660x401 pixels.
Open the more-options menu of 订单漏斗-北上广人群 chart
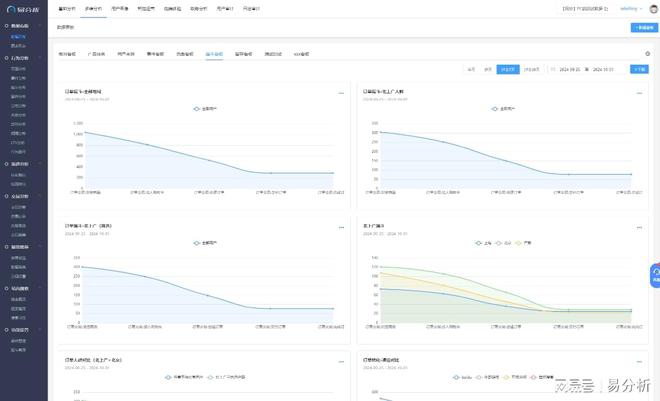click(639, 93)
